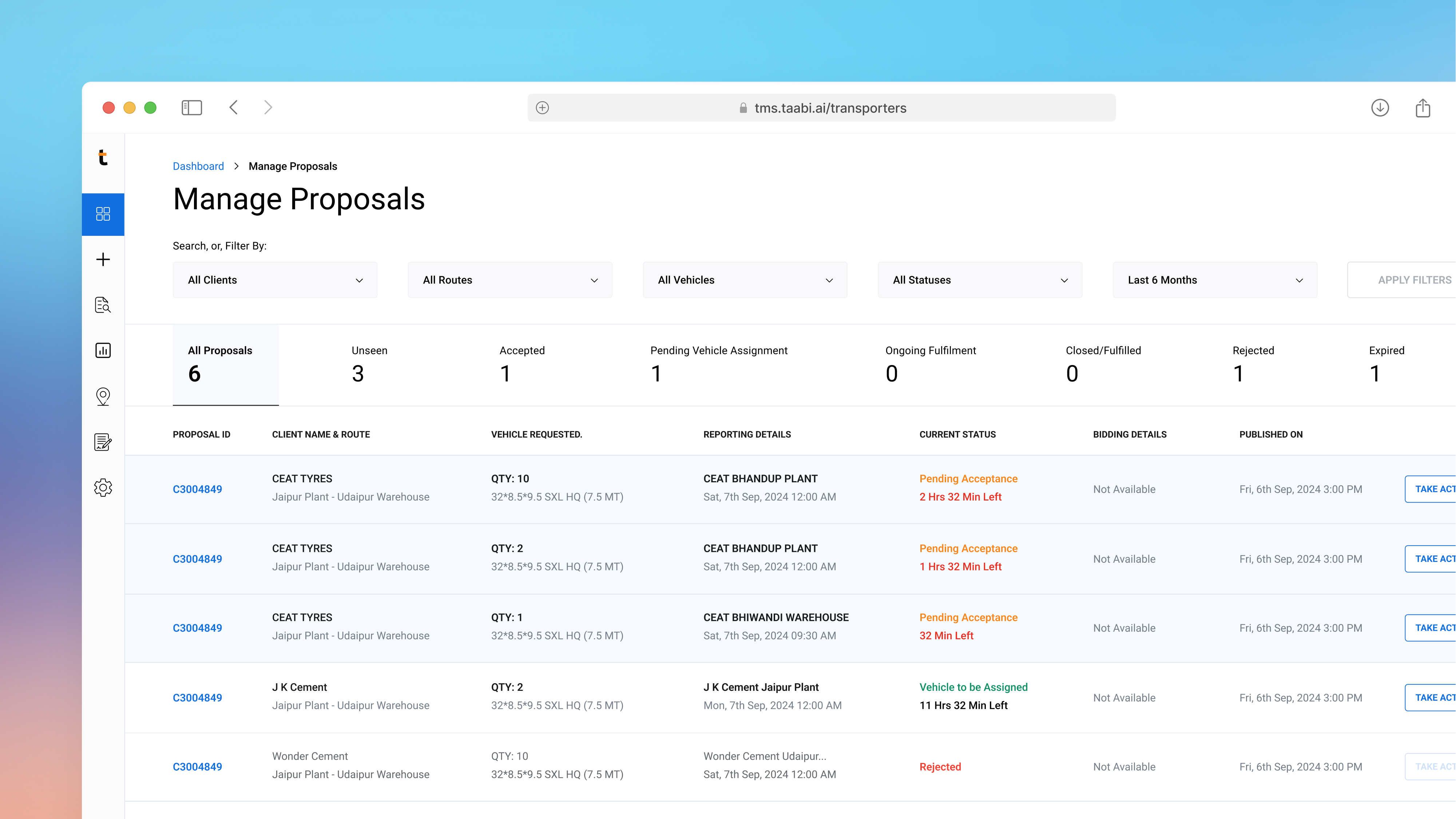Open the document search icon in sidebar
1456x819 pixels.
tap(103, 305)
